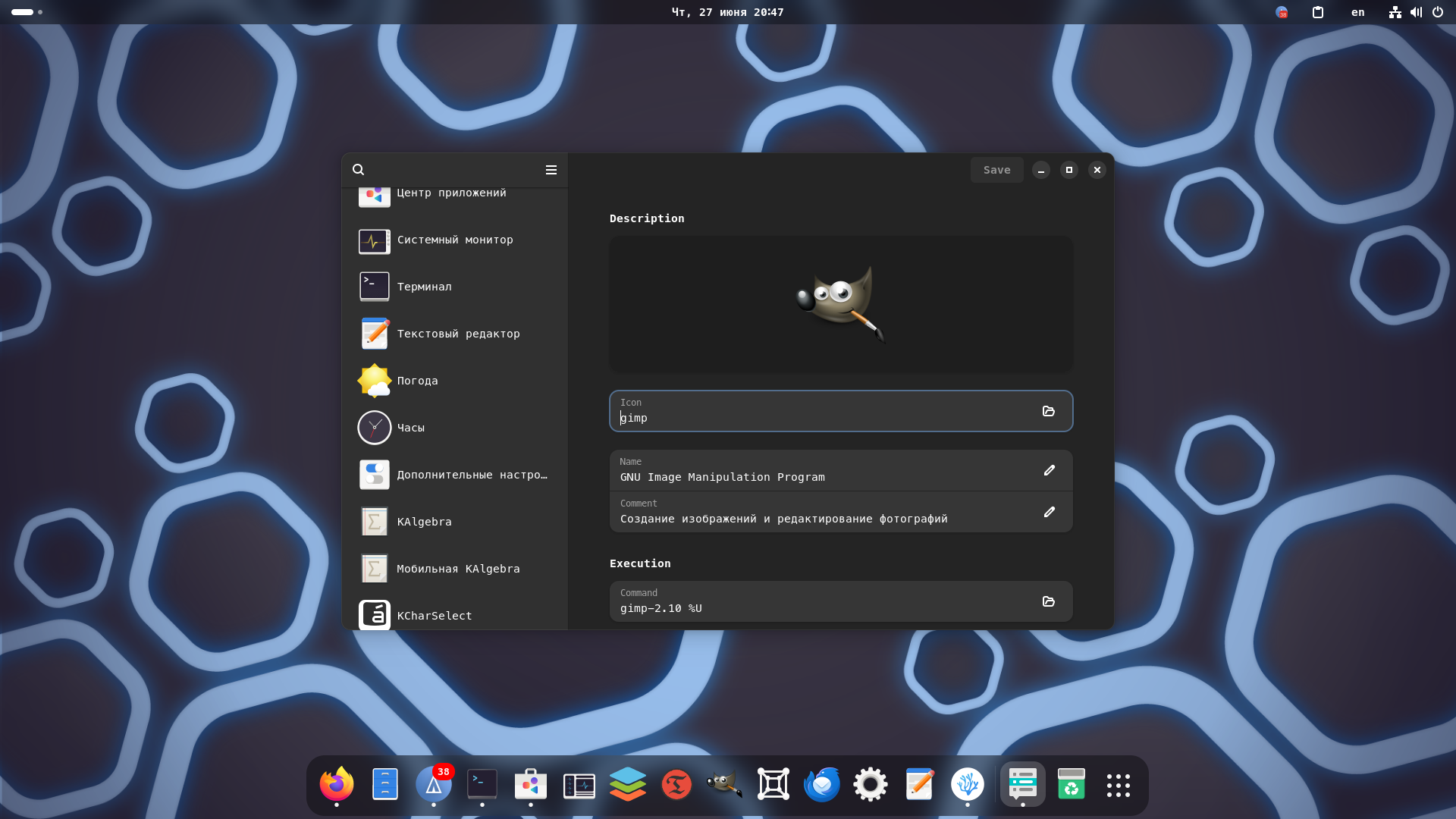Click the Name value GNU Image Manipulation Program
Screen dimensions: 1456x819
click(x=722, y=478)
